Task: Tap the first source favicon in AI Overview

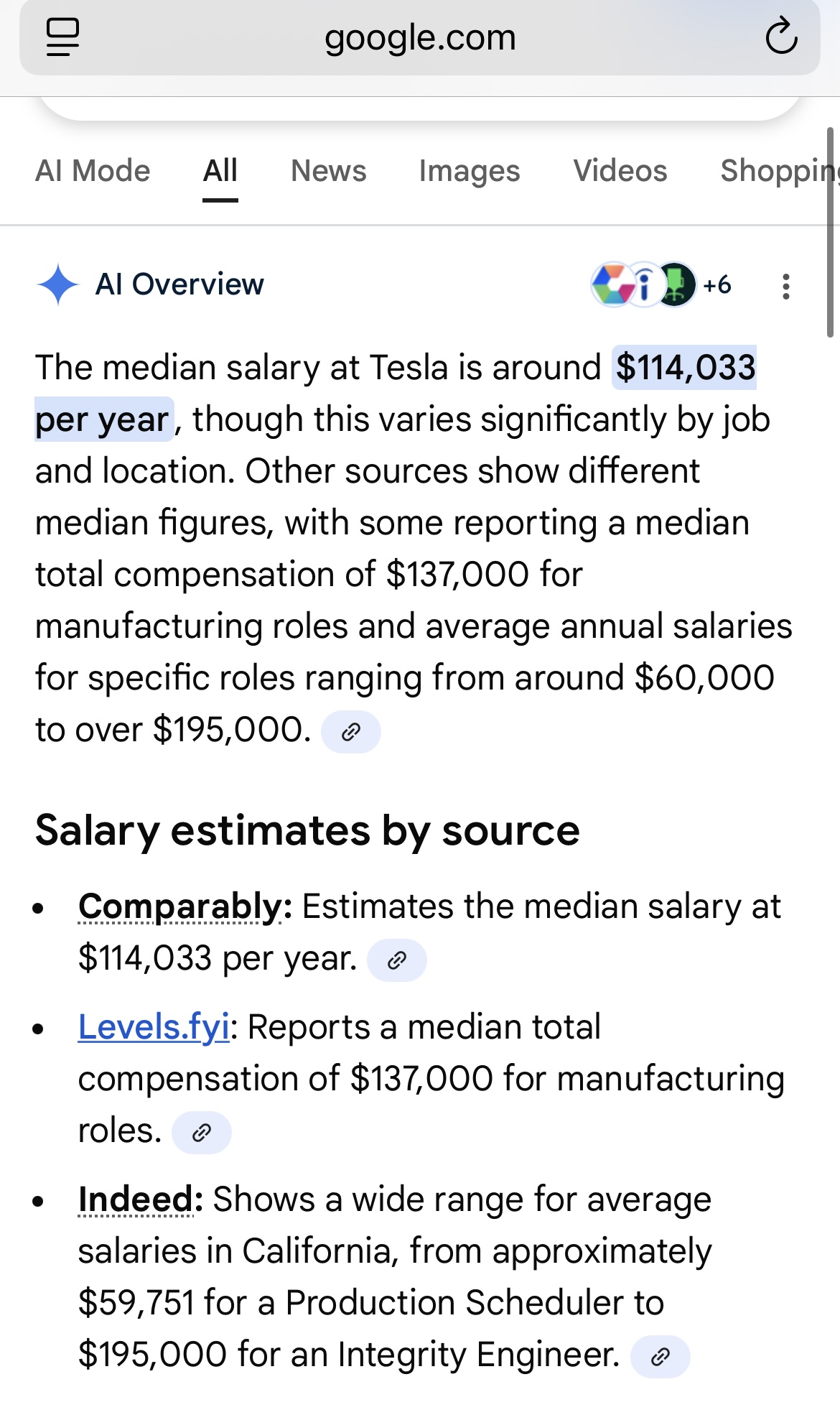Action: coord(612,284)
